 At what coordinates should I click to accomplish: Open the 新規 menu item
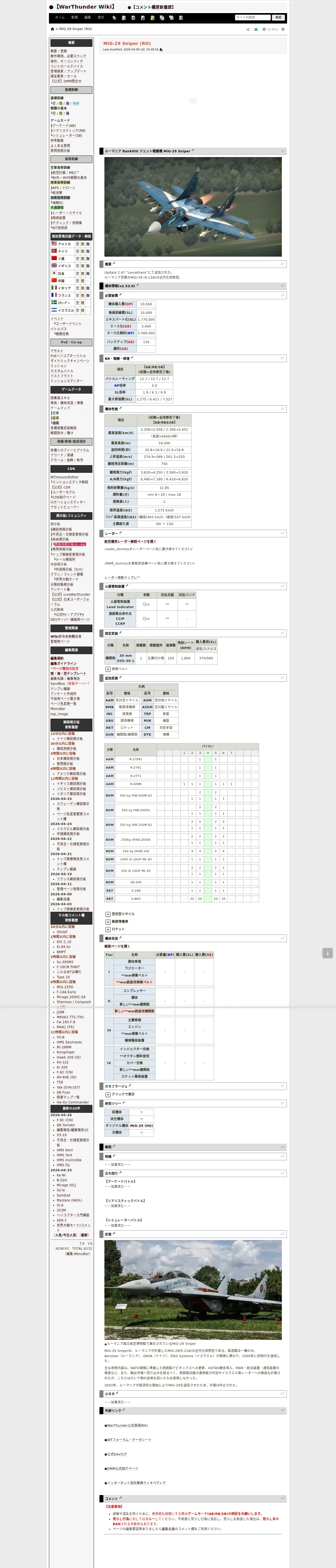tap(74, 18)
